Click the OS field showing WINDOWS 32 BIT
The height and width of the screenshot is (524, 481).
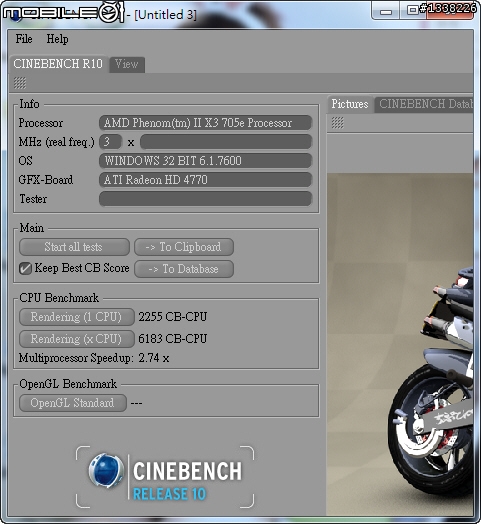coord(205,161)
